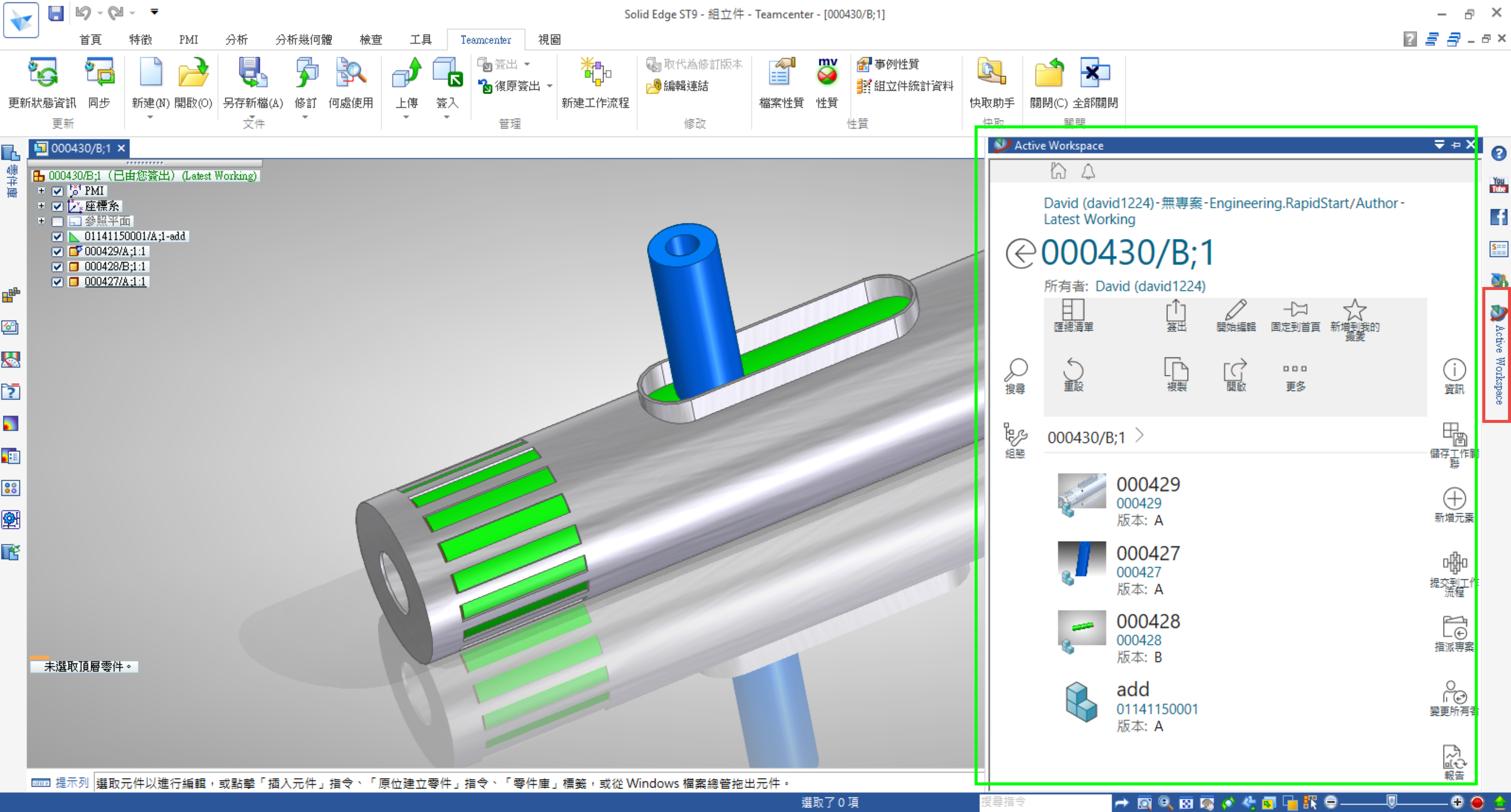Open the 首頁 ribbon tab
The image size is (1511, 812).
pyautogui.click(x=90, y=40)
